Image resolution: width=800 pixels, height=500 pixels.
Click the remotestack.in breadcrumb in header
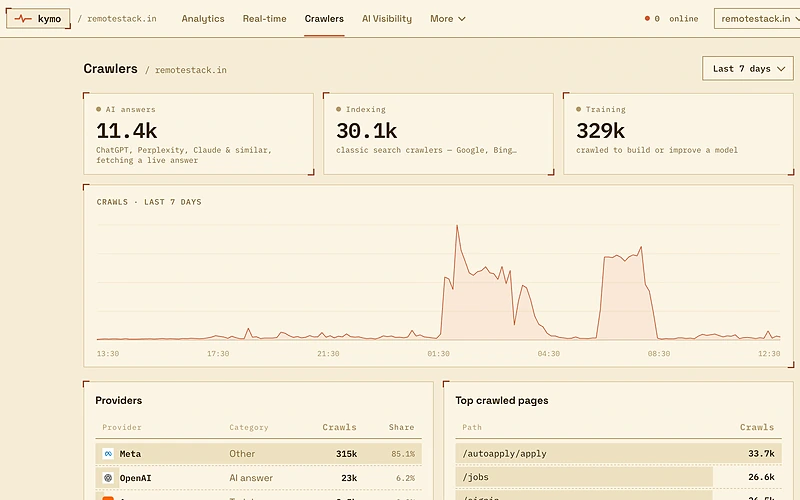click(x=121, y=19)
